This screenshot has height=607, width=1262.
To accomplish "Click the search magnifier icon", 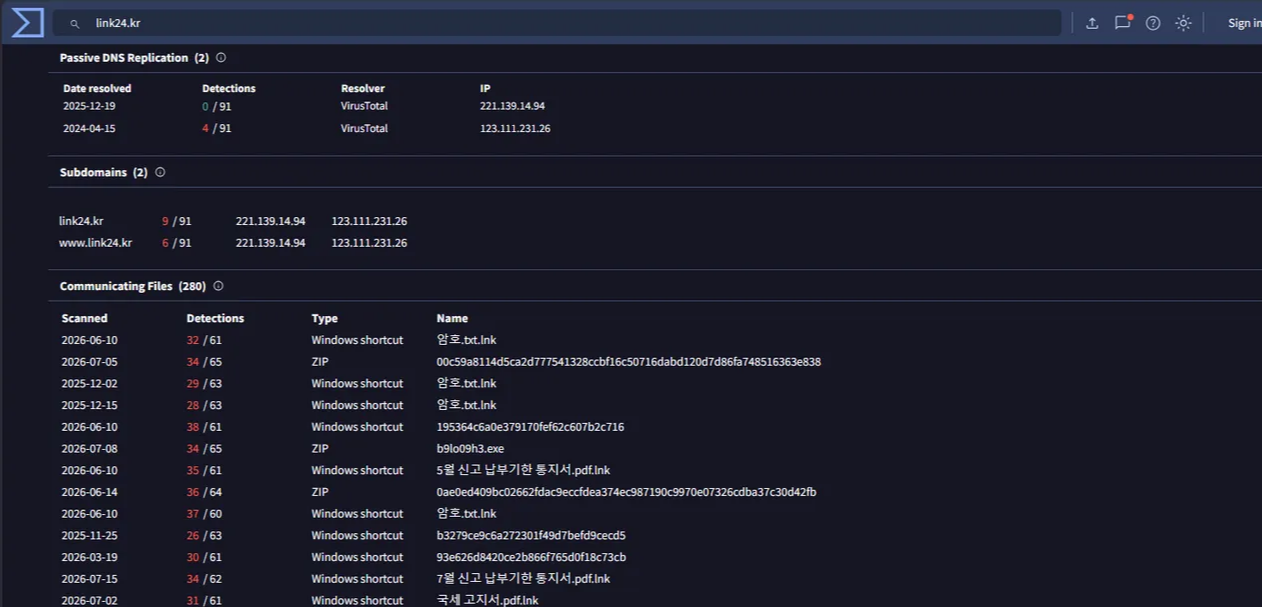I will (x=75, y=23).
